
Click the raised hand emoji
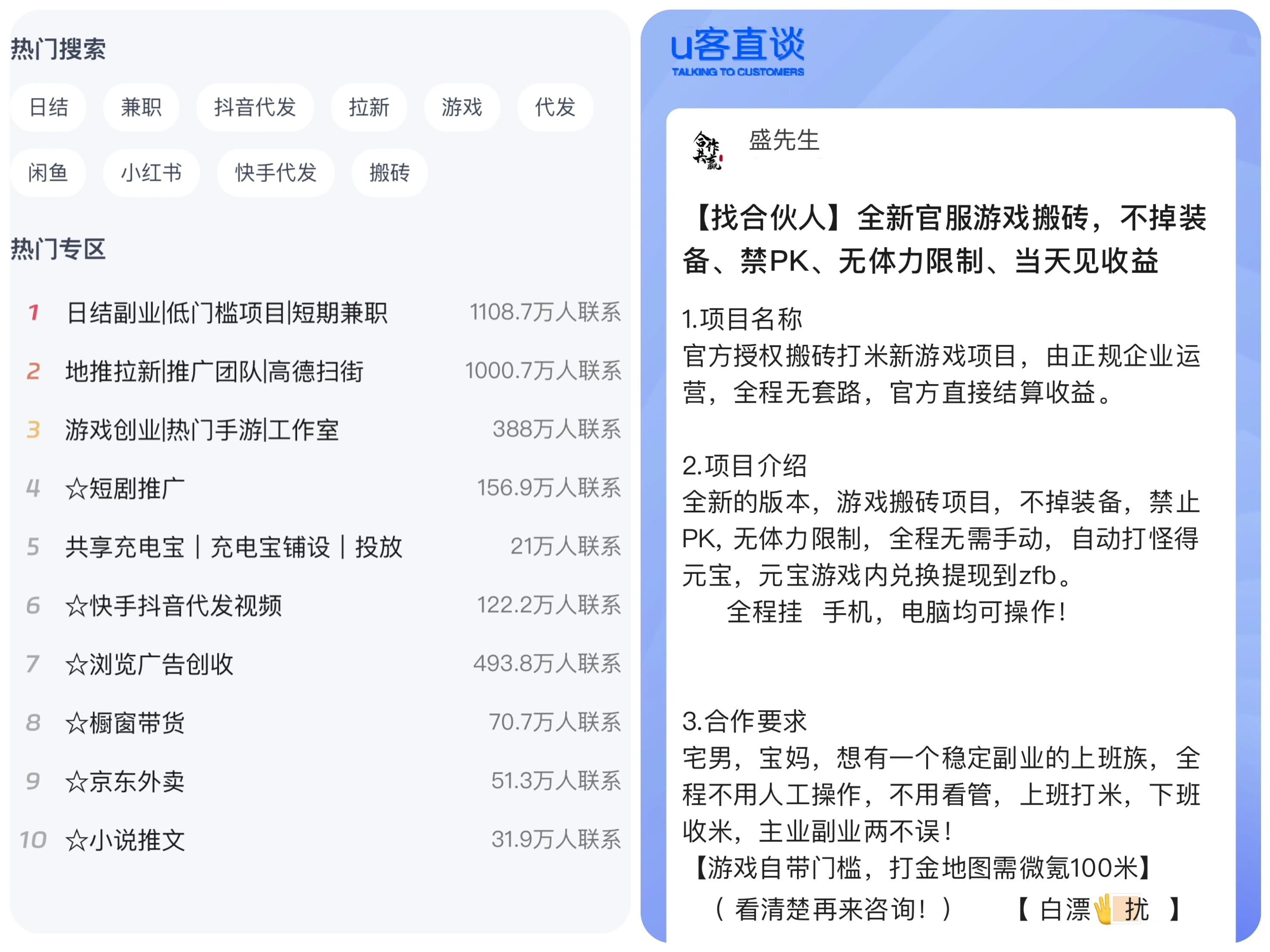pos(1104,909)
